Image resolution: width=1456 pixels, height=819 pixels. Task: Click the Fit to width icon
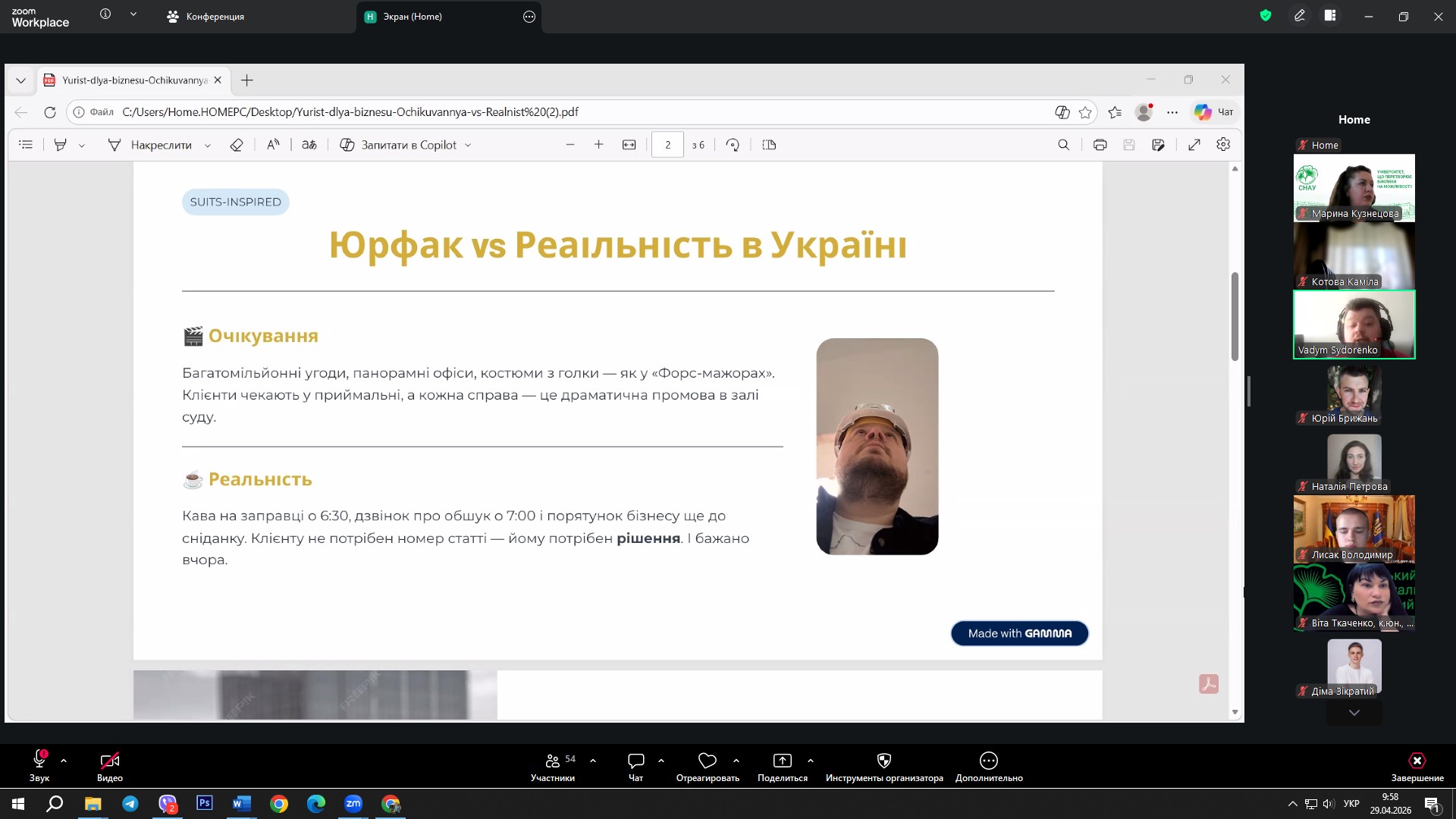click(x=629, y=145)
